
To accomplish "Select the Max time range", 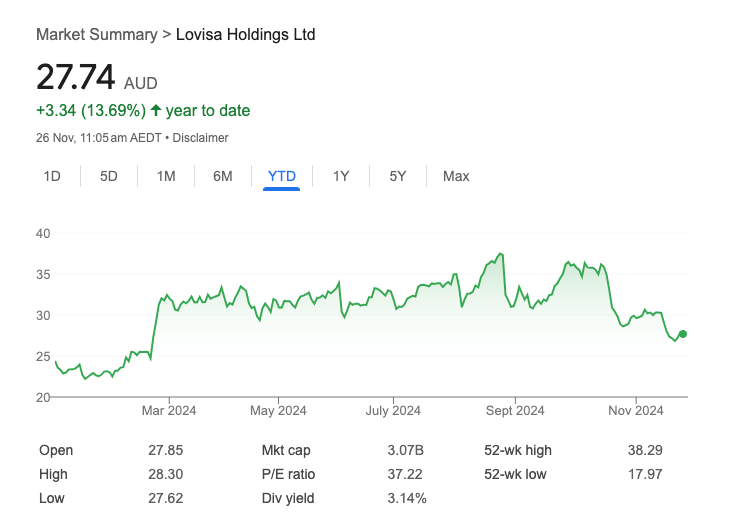I will (x=456, y=176).
